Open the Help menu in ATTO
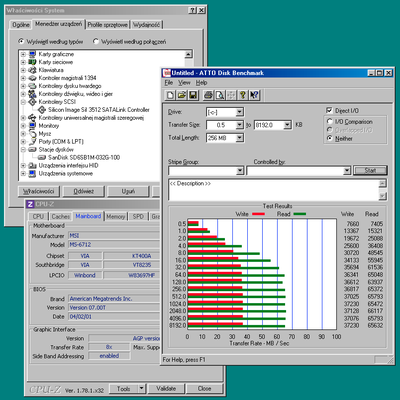Viewport: 400px width, 400px height. tap(201, 83)
